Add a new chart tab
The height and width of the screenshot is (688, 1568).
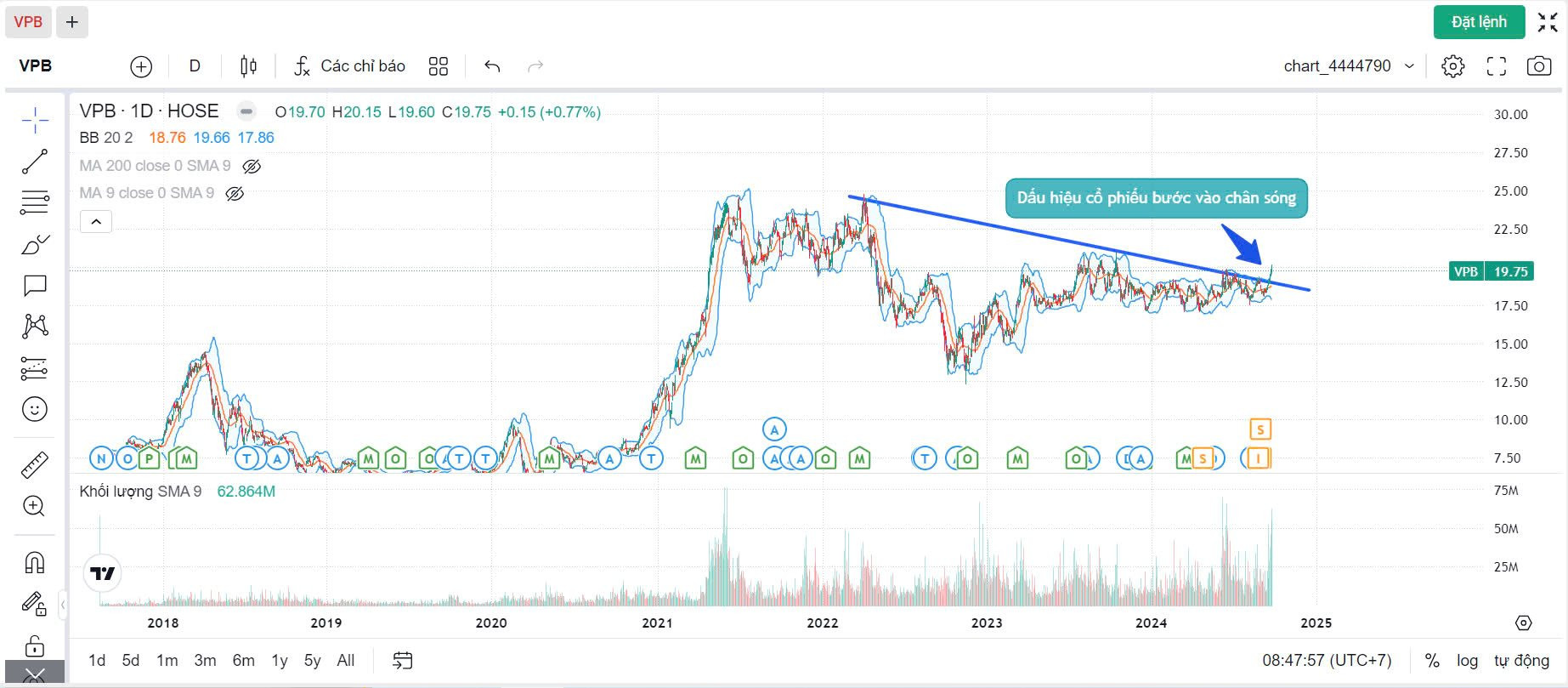(x=72, y=22)
